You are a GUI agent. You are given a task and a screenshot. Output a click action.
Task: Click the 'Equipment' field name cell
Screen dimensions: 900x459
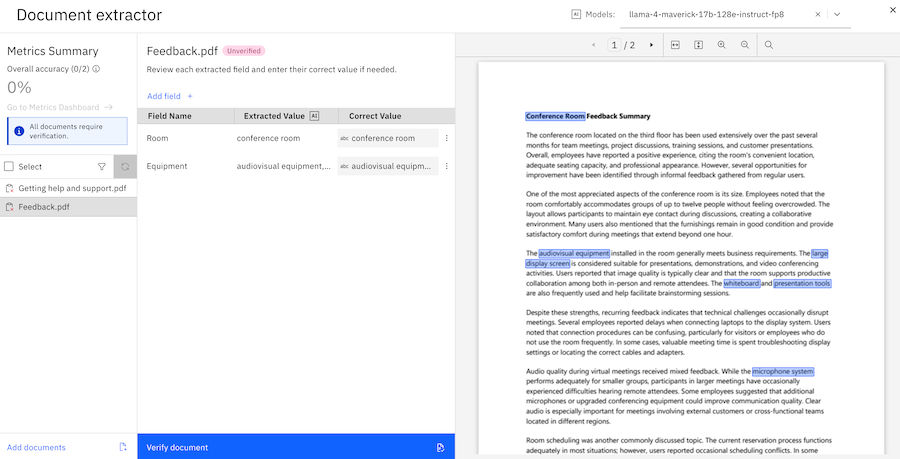pos(166,166)
